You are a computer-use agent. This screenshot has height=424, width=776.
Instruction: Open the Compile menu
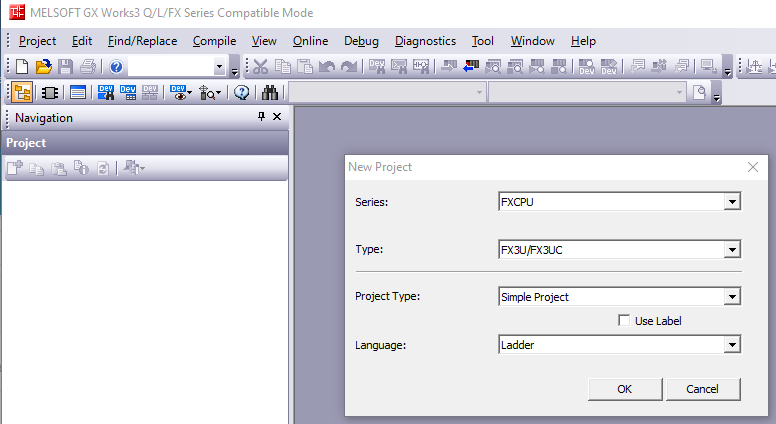pos(214,41)
